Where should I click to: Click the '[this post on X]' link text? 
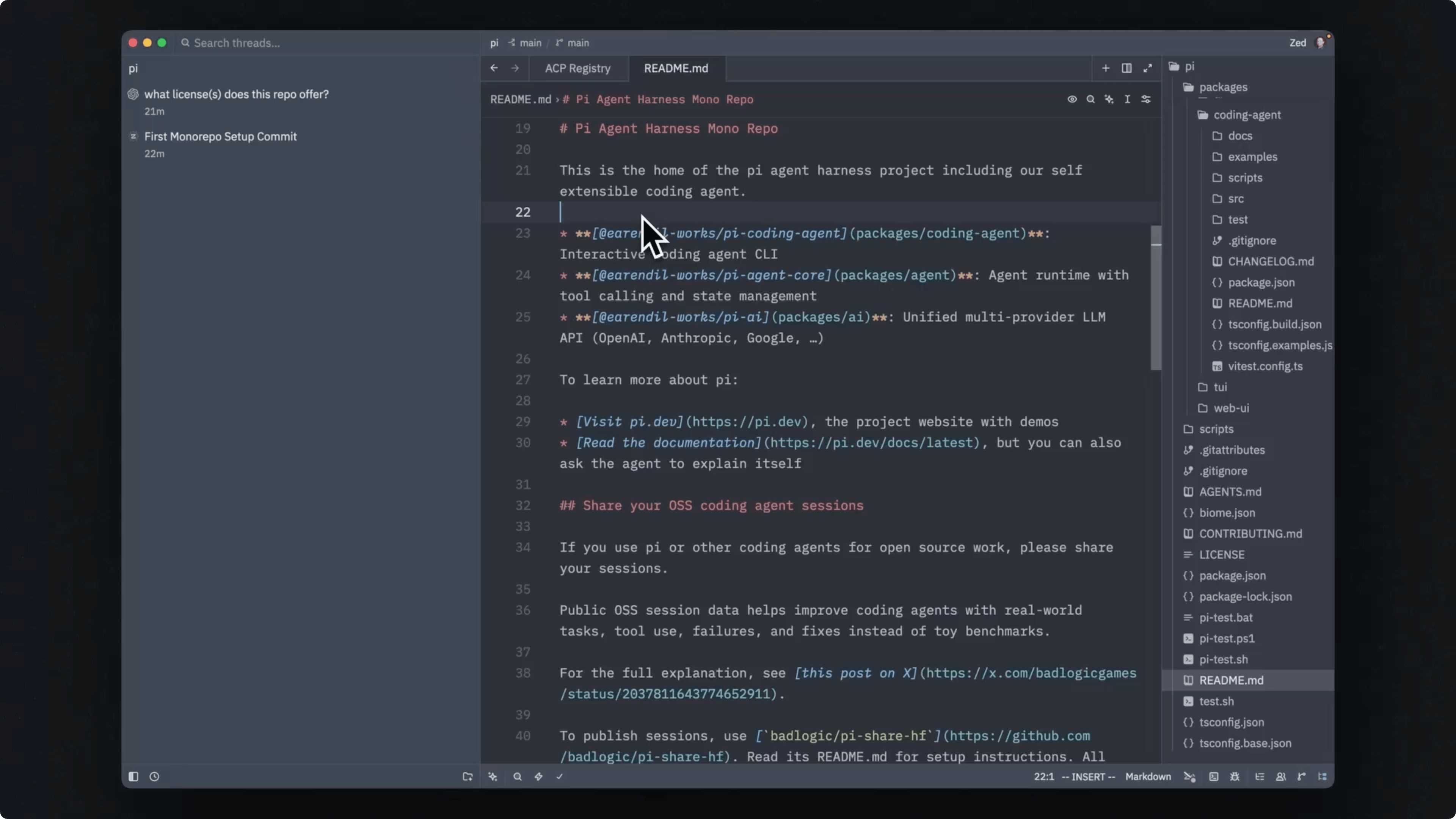point(856,673)
